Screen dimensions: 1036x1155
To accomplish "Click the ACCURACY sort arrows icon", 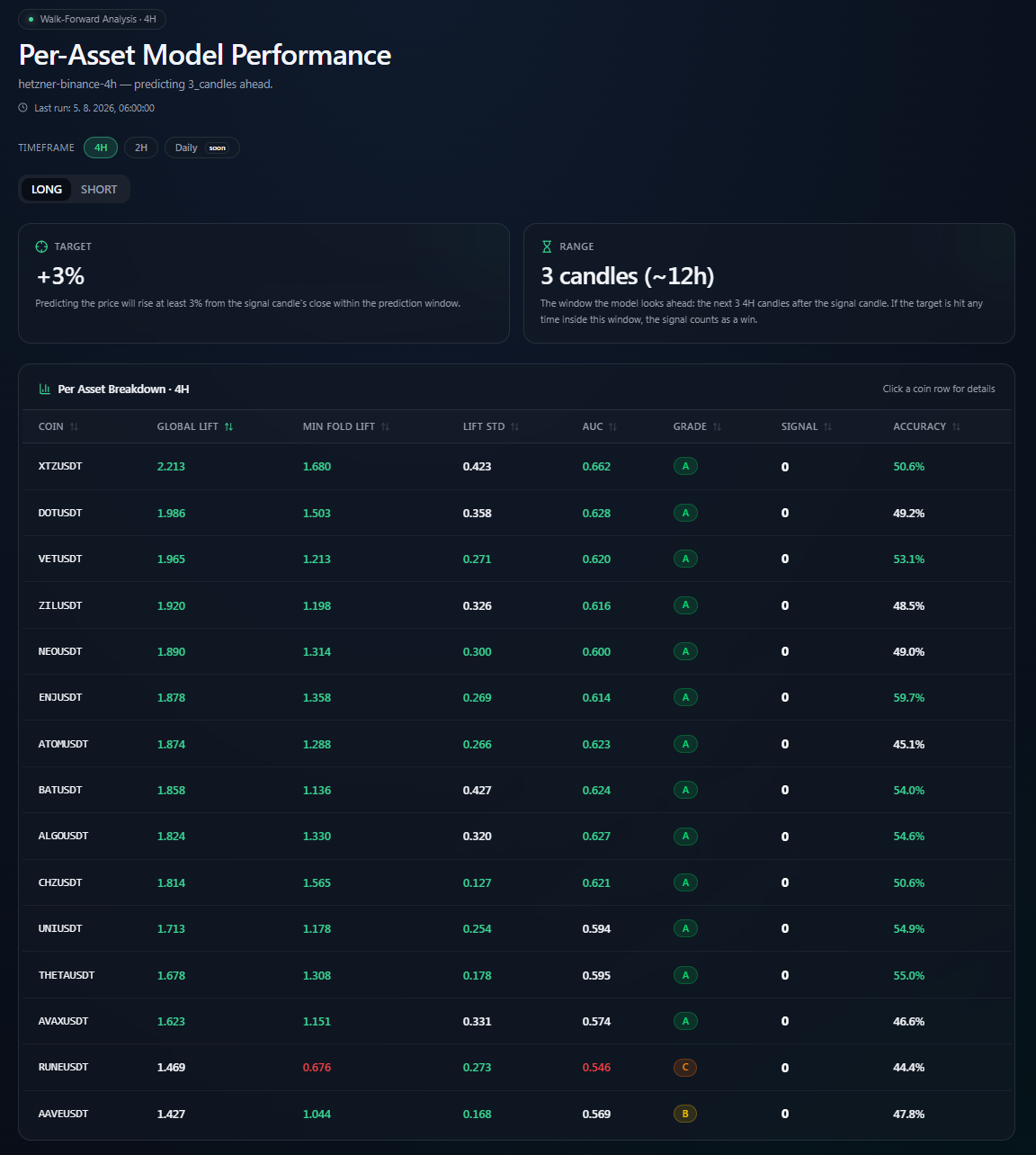I will [x=956, y=427].
